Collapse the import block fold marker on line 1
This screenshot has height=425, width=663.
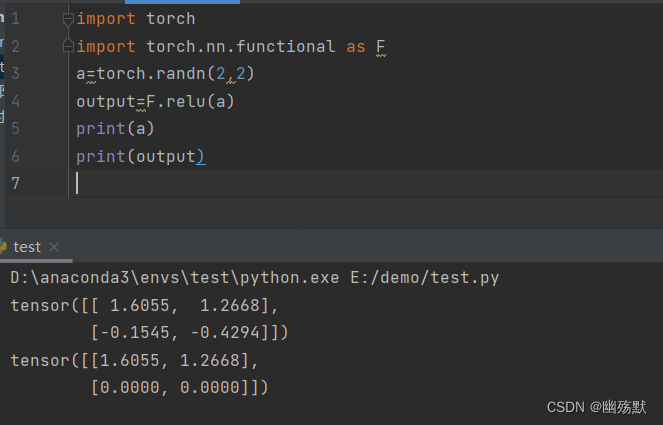pyautogui.click(x=68, y=19)
